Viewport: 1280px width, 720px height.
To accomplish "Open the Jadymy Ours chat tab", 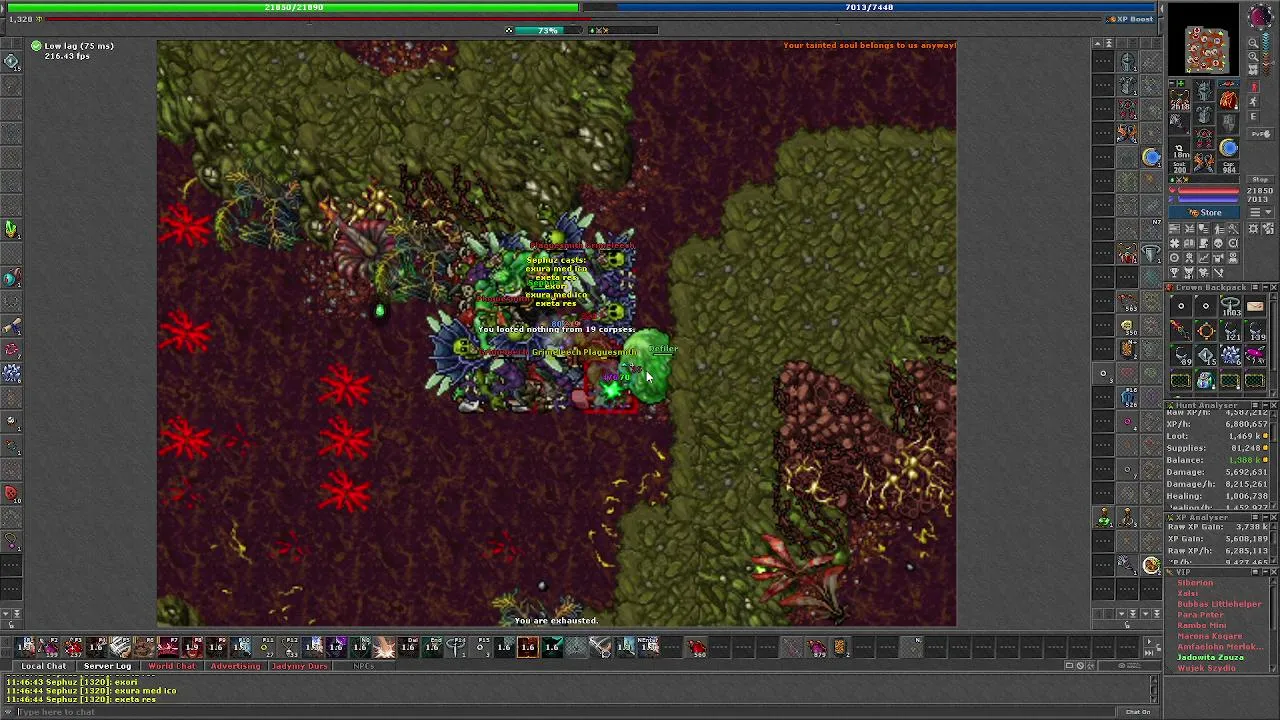I will point(299,666).
